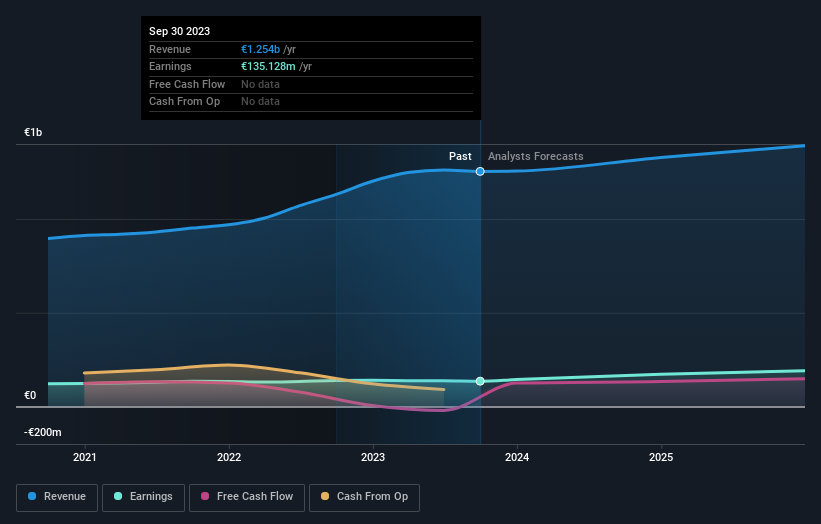This screenshot has height=524, width=821.
Task: Click the Cash From Op row label in tooltip
Action: pyautogui.click(x=184, y=102)
